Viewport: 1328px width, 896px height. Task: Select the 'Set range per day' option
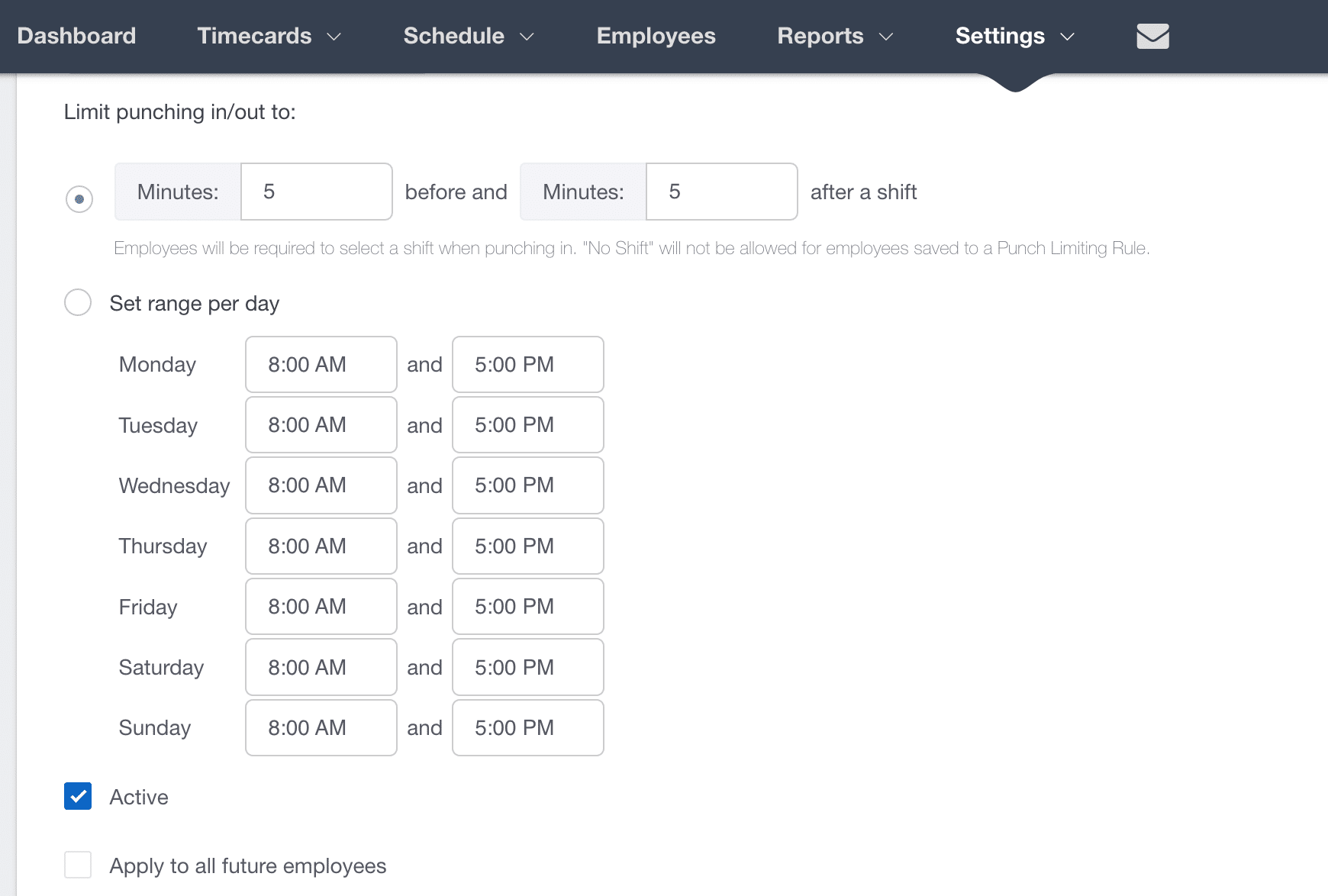pos(78,302)
